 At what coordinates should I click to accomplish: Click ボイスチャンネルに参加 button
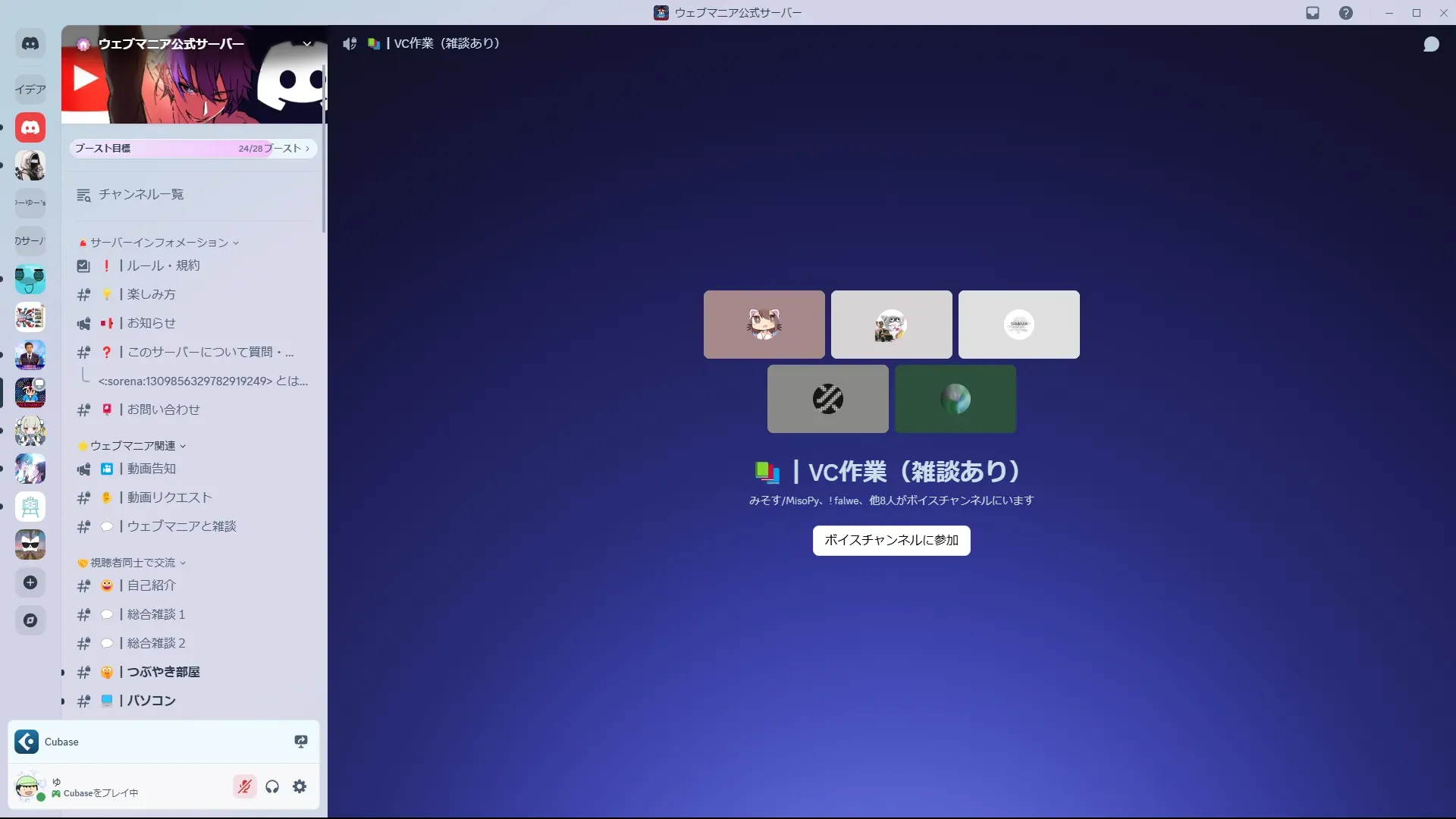click(x=891, y=540)
